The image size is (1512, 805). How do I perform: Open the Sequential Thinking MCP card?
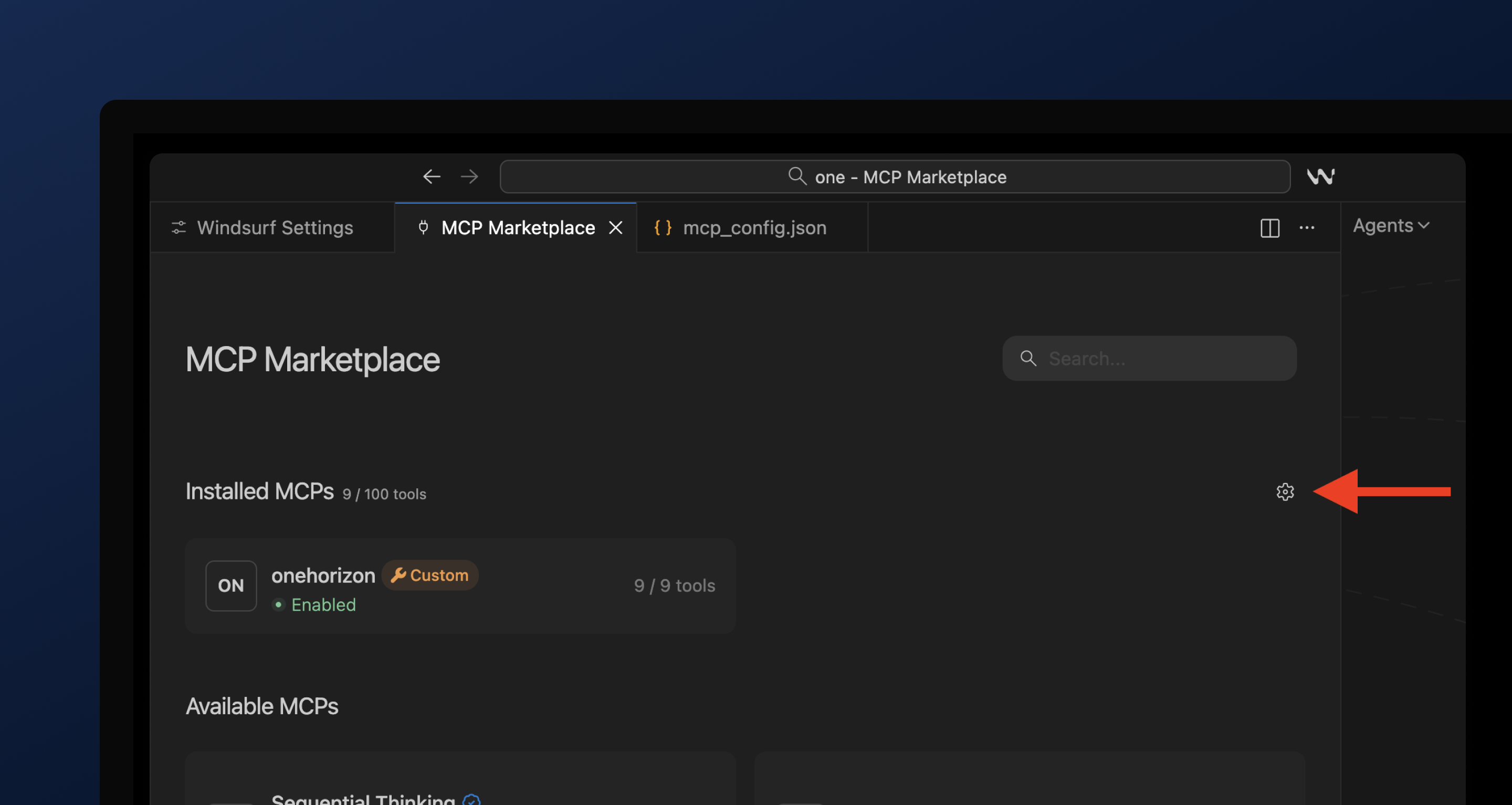point(460,778)
